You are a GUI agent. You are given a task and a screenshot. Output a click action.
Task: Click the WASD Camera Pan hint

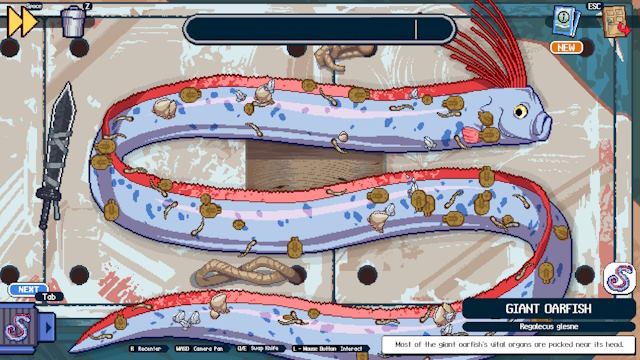(x=199, y=349)
